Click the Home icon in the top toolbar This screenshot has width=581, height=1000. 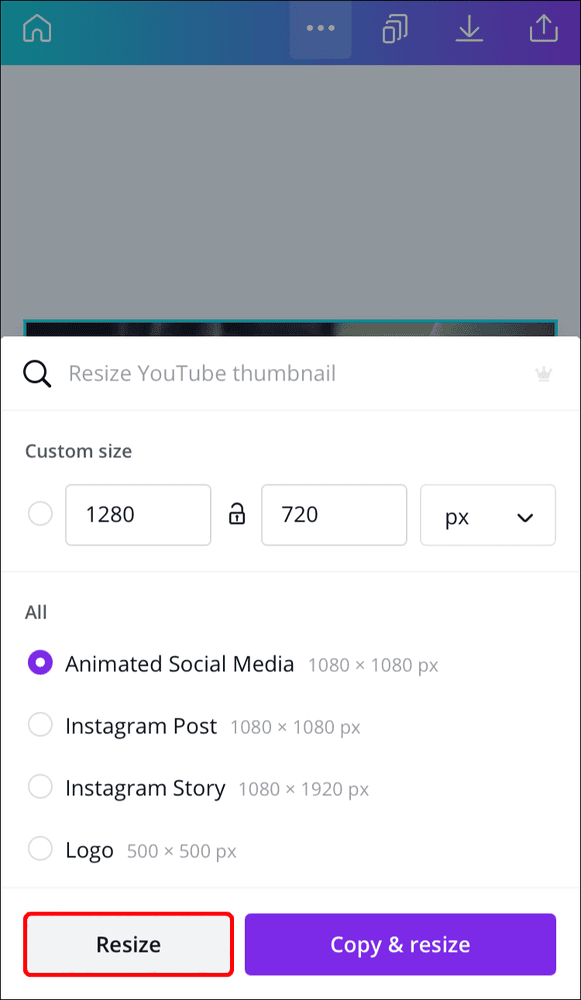(37, 28)
